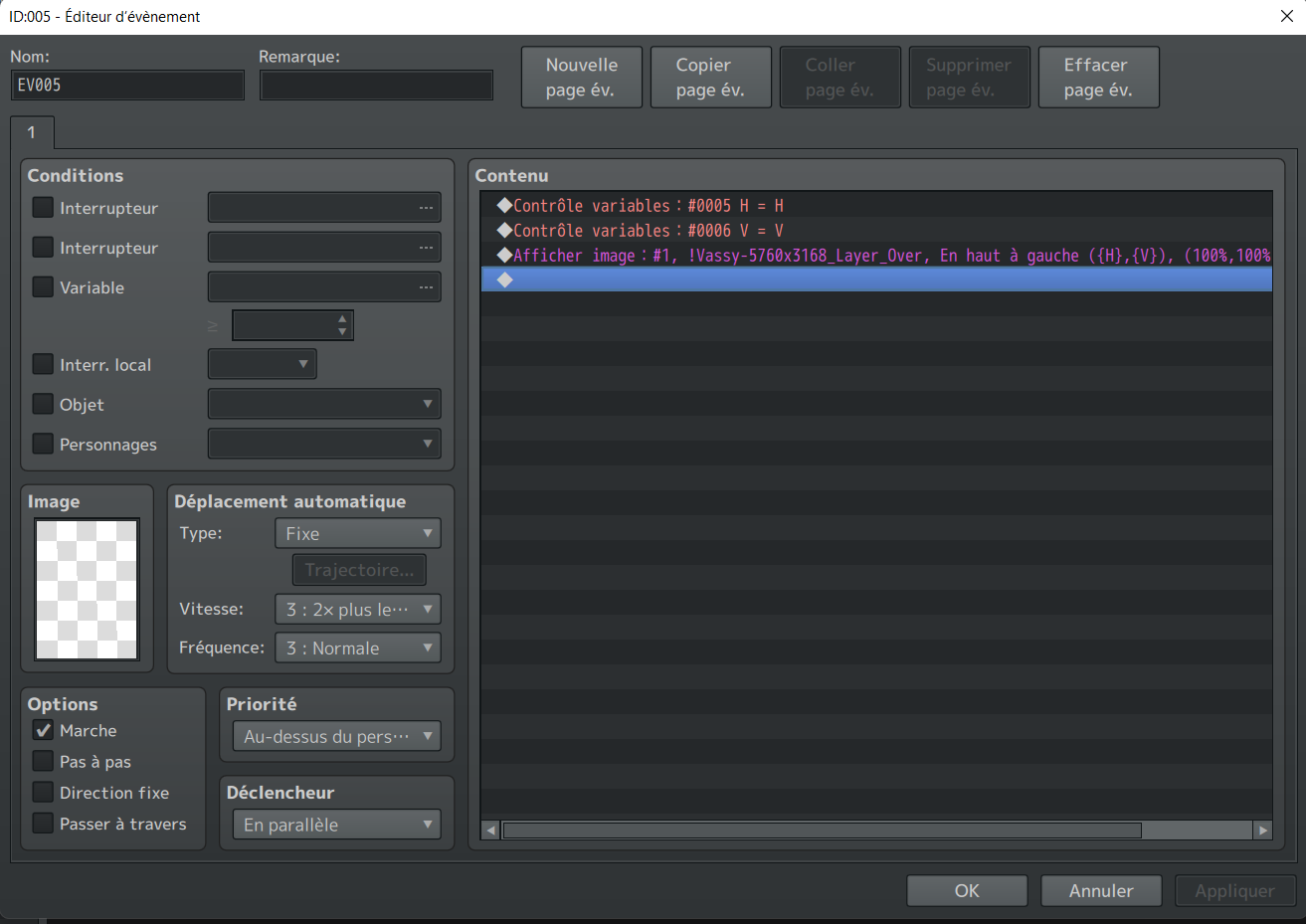The width and height of the screenshot is (1306, 924).
Task: Enable the Passer à travers option
Action: 43,824
